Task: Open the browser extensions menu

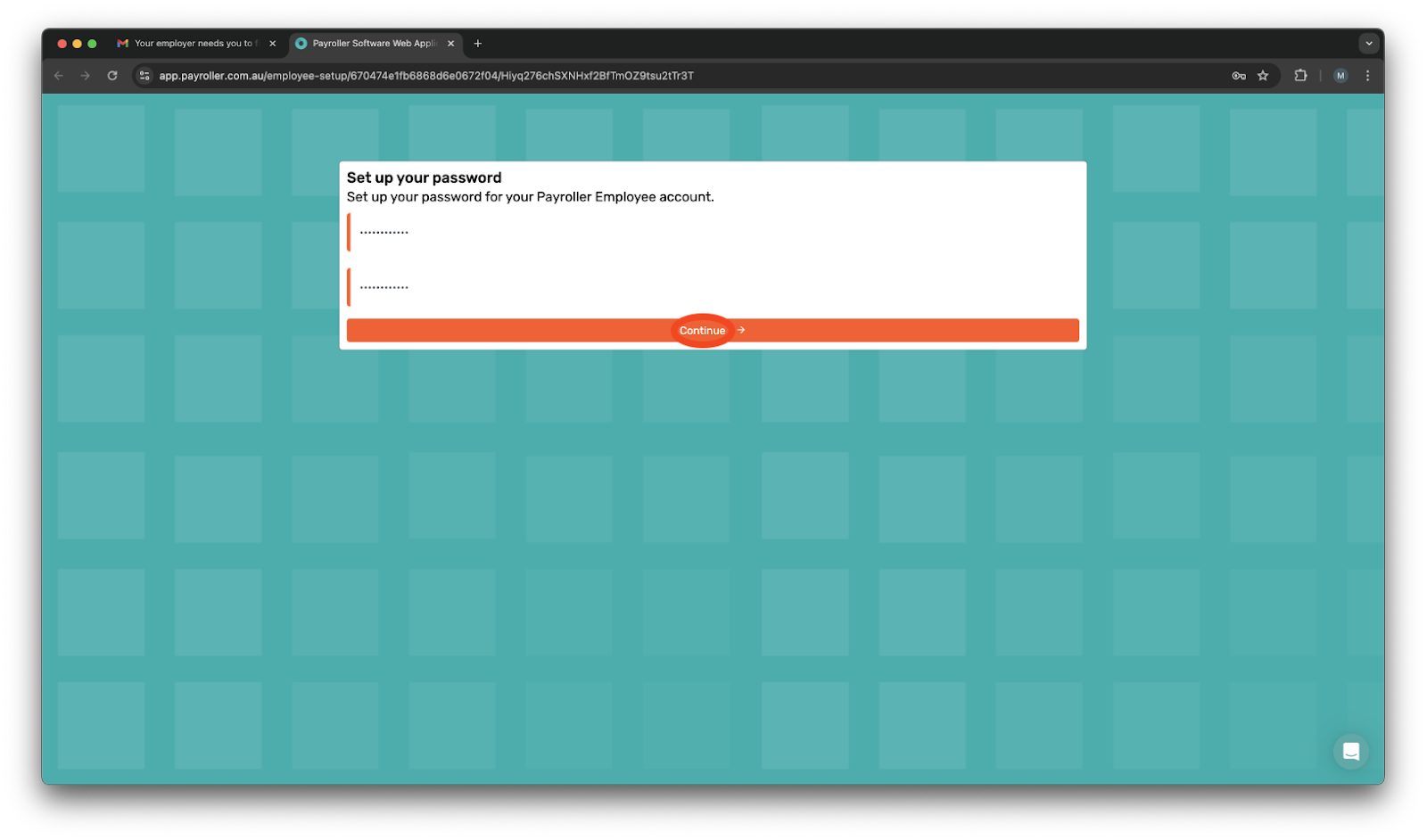Action: coord(1300,76)
